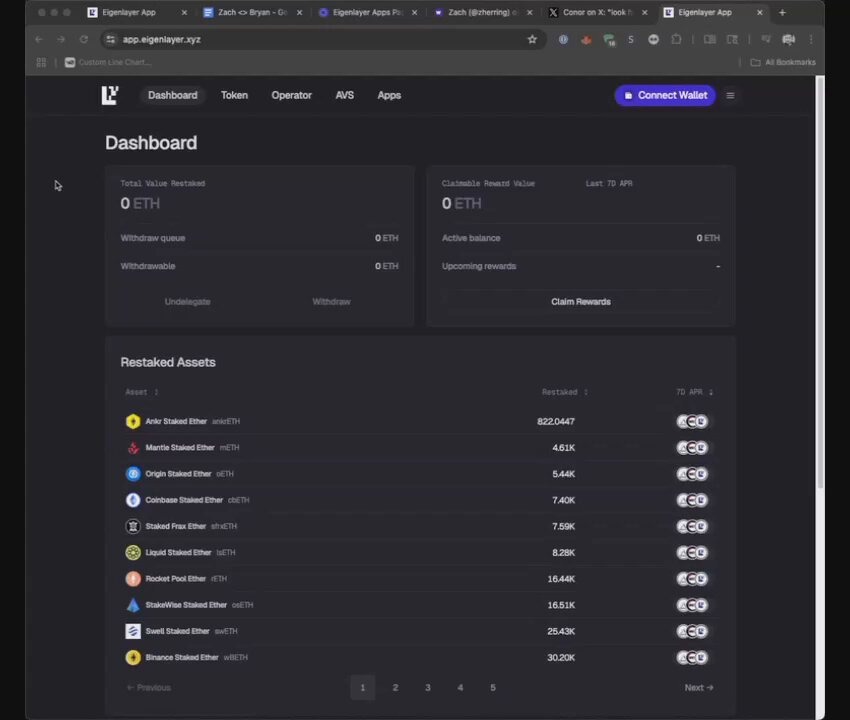Image resolution: width=850 pixels, height=720 pixels.
Task: Open a new browser tab with the plus icon
Action: pos(782,12)
